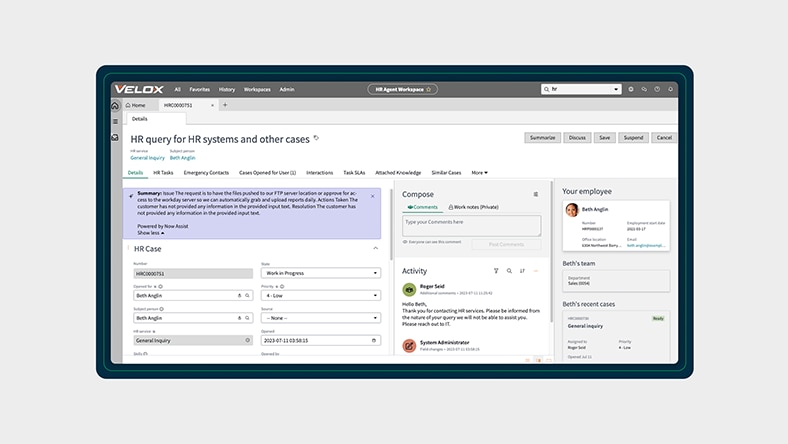This screenshot has height=444, width=788.
Task: Open notifications bell in top bar
Action: pyautogui.click(x=670, y=90)
